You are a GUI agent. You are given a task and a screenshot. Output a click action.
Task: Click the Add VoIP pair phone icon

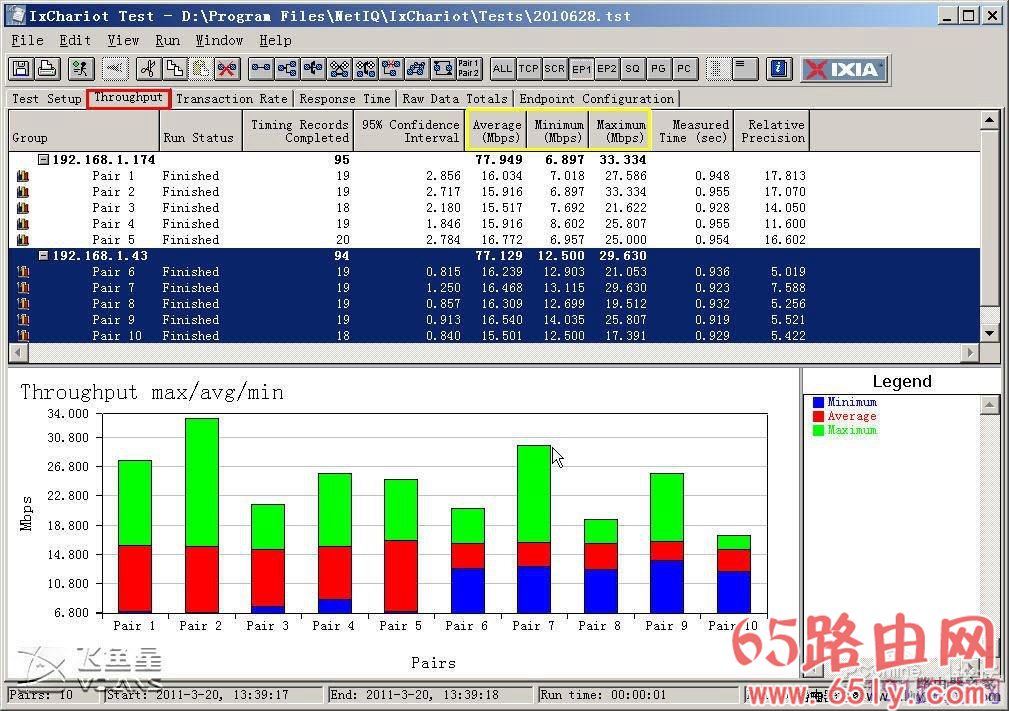click(313, 69)
